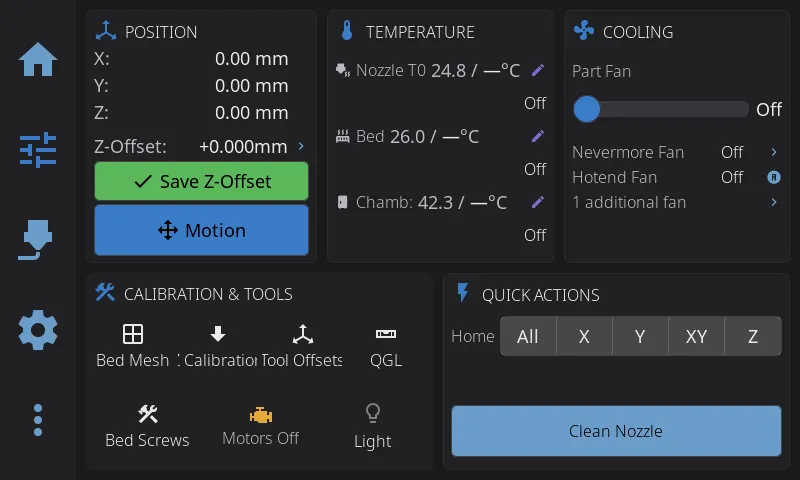This screenshot has width=800, height=480.
Task: Click the Nozzle T0 heater icon
Action: click(x=343, y=70)
